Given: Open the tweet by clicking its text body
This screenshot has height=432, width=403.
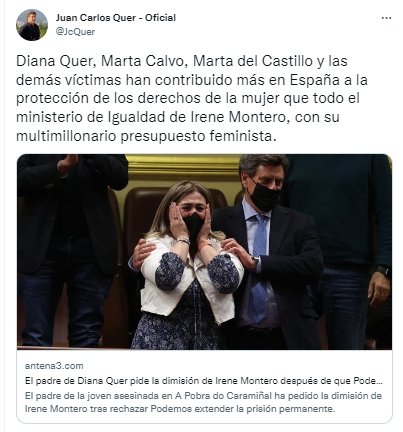Looking at the screenshot, I should (192, 99).
